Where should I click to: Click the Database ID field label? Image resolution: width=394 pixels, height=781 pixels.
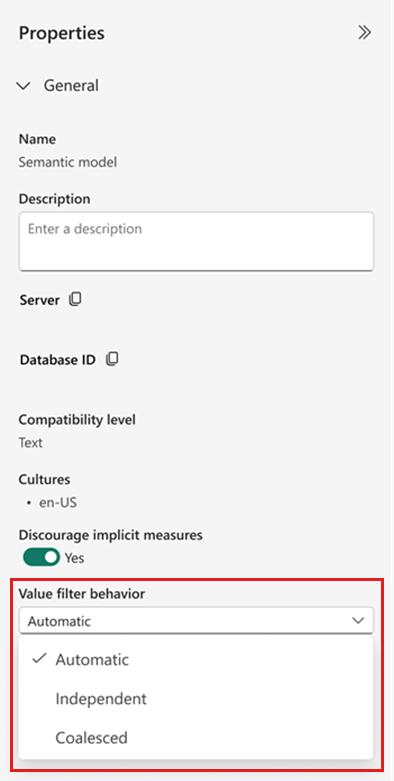[x=58, y=360]
